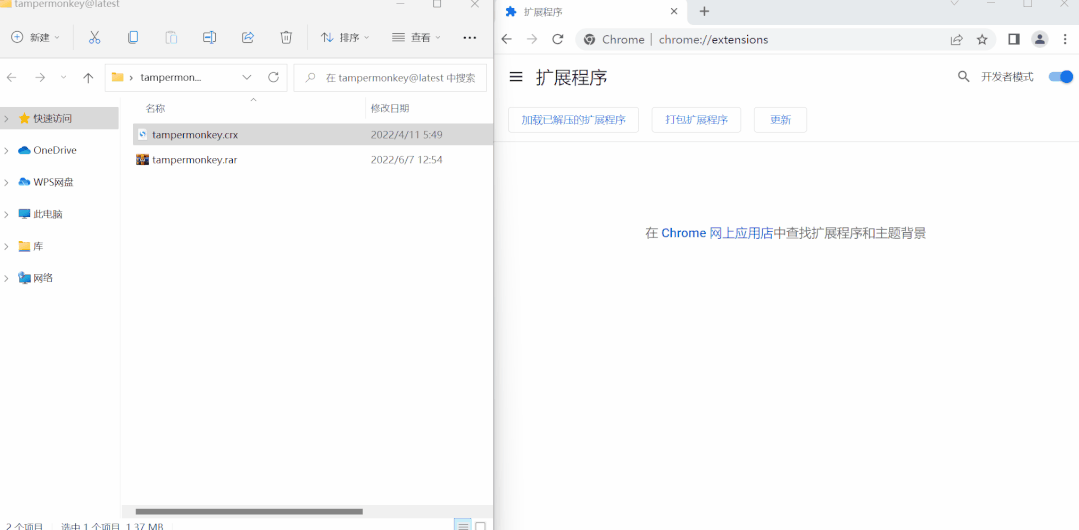Bookmark this page with the star icon

pos(982,39)
